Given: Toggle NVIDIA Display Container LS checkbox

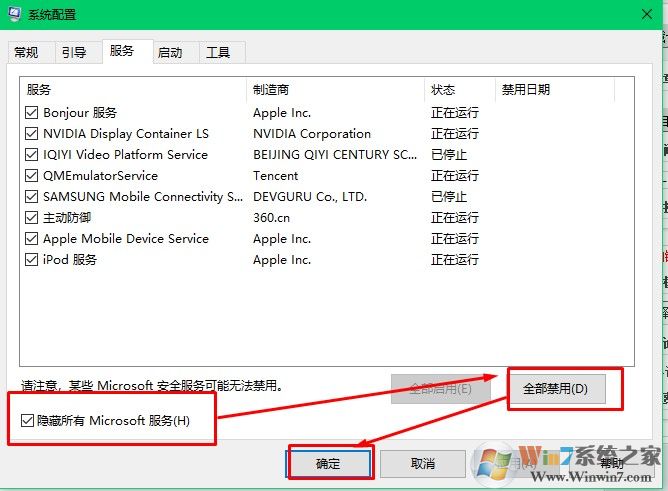Looking at the screenshot, I should pyautogui.click(x=32, y=133).
